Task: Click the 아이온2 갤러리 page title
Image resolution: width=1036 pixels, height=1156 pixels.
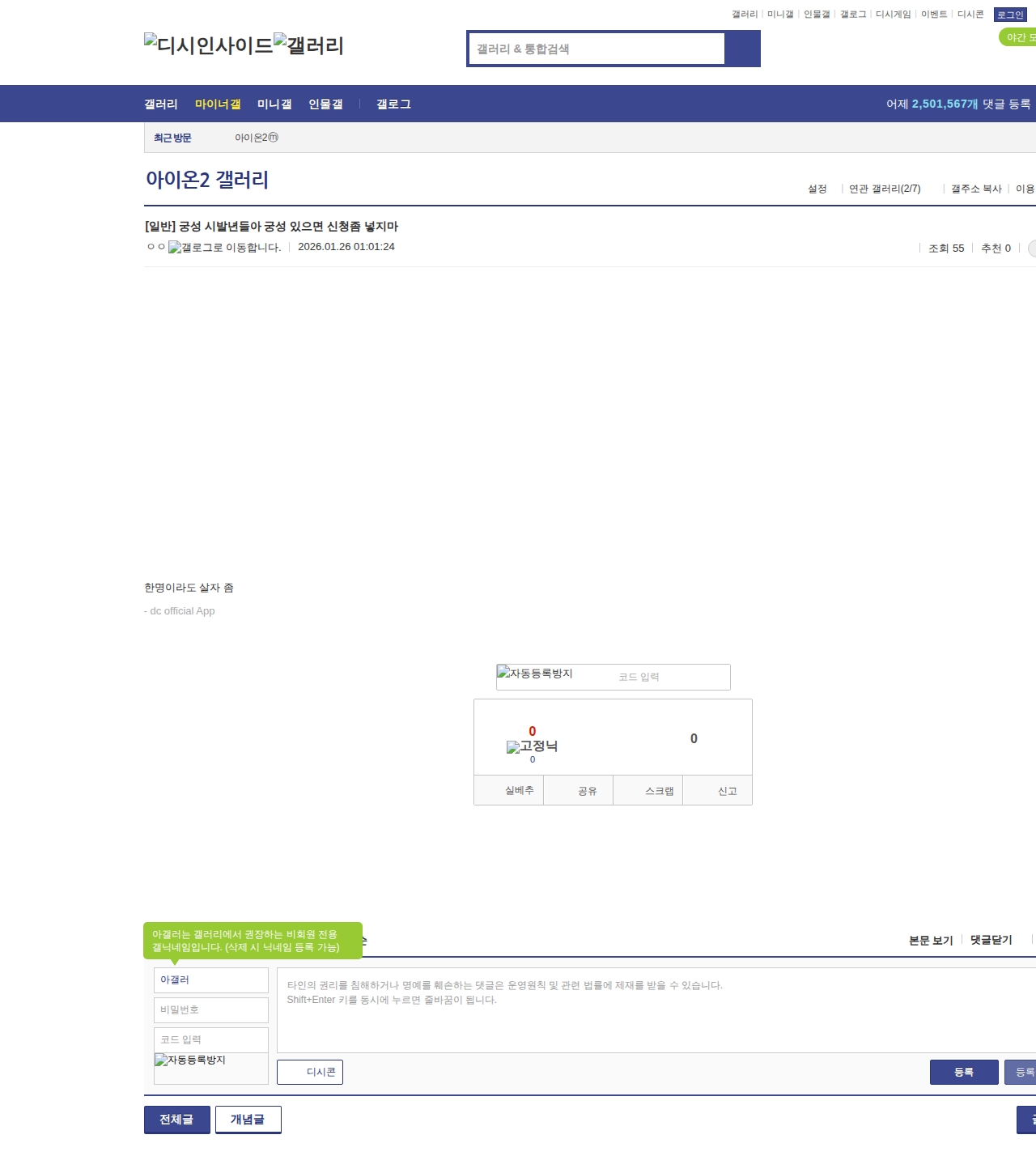Action: point(207,180)
